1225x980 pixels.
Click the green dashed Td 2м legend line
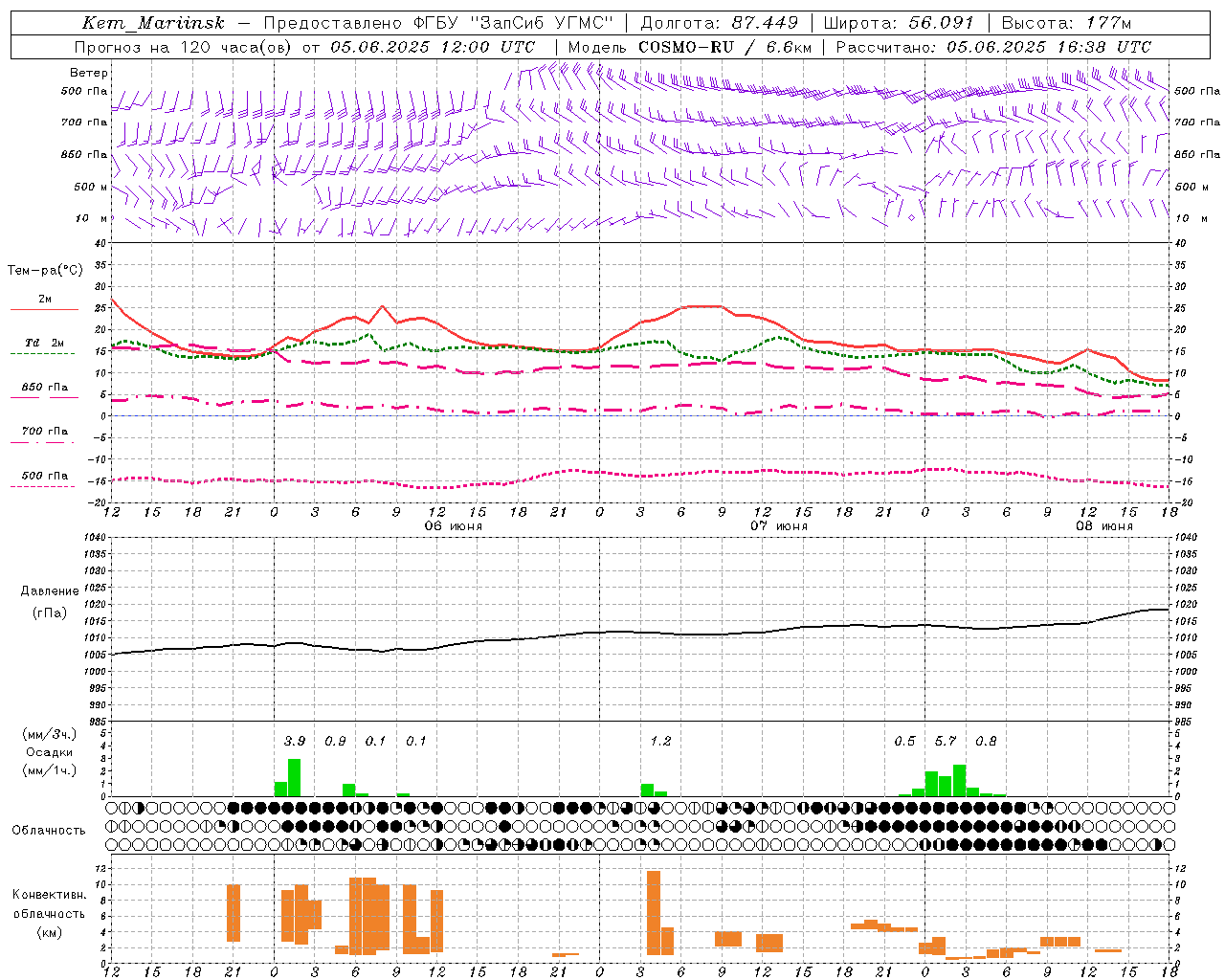pyautogui.click(x=44, y=353)
